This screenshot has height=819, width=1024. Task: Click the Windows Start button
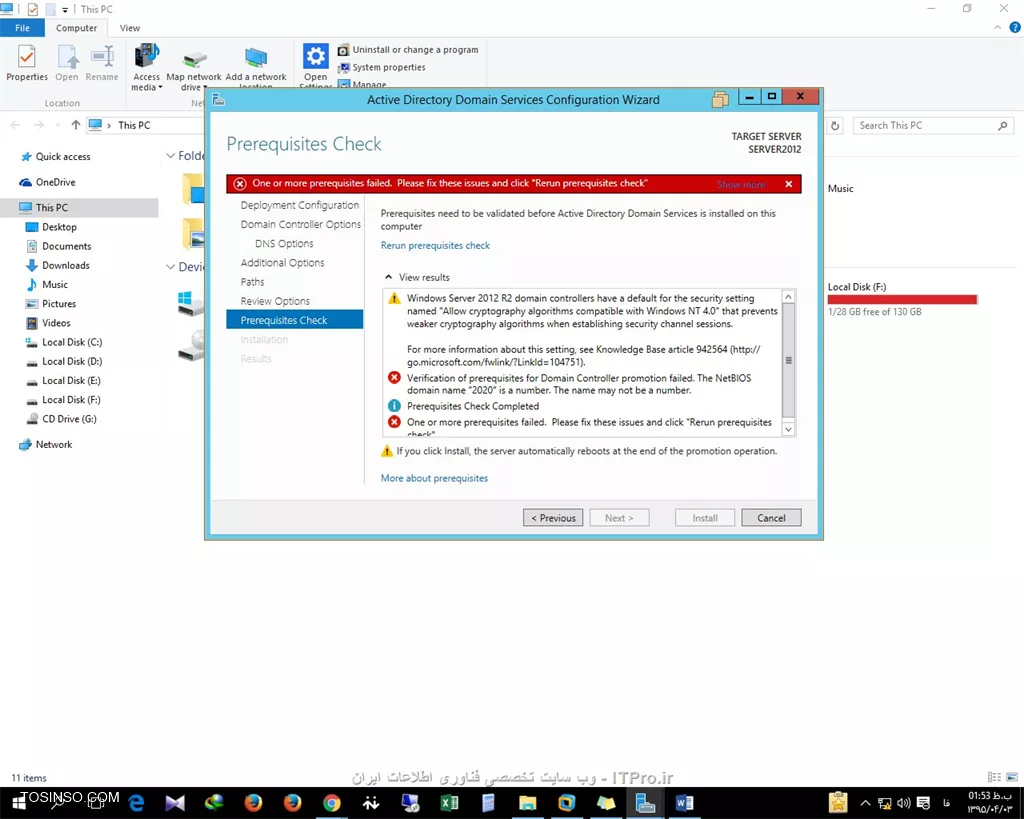(18, 803)
